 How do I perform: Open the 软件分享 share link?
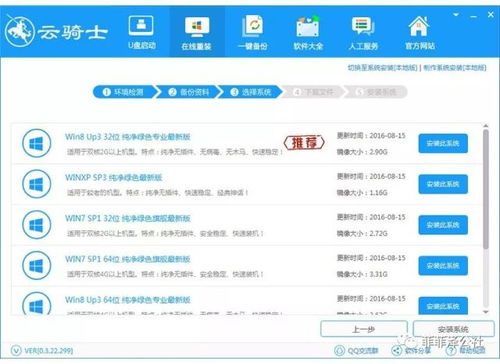coord(417,351)
